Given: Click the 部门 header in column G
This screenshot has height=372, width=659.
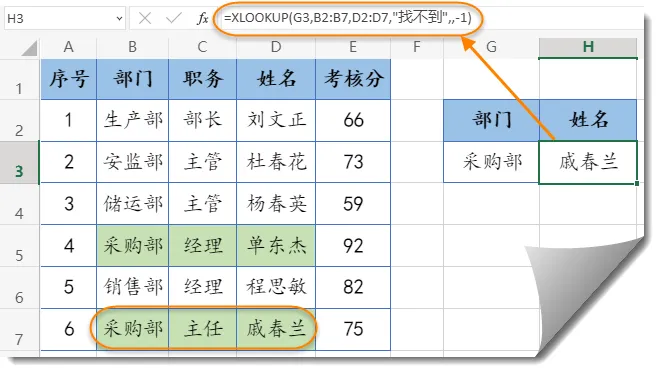Looking at the screenshot, I should [491, 120].
